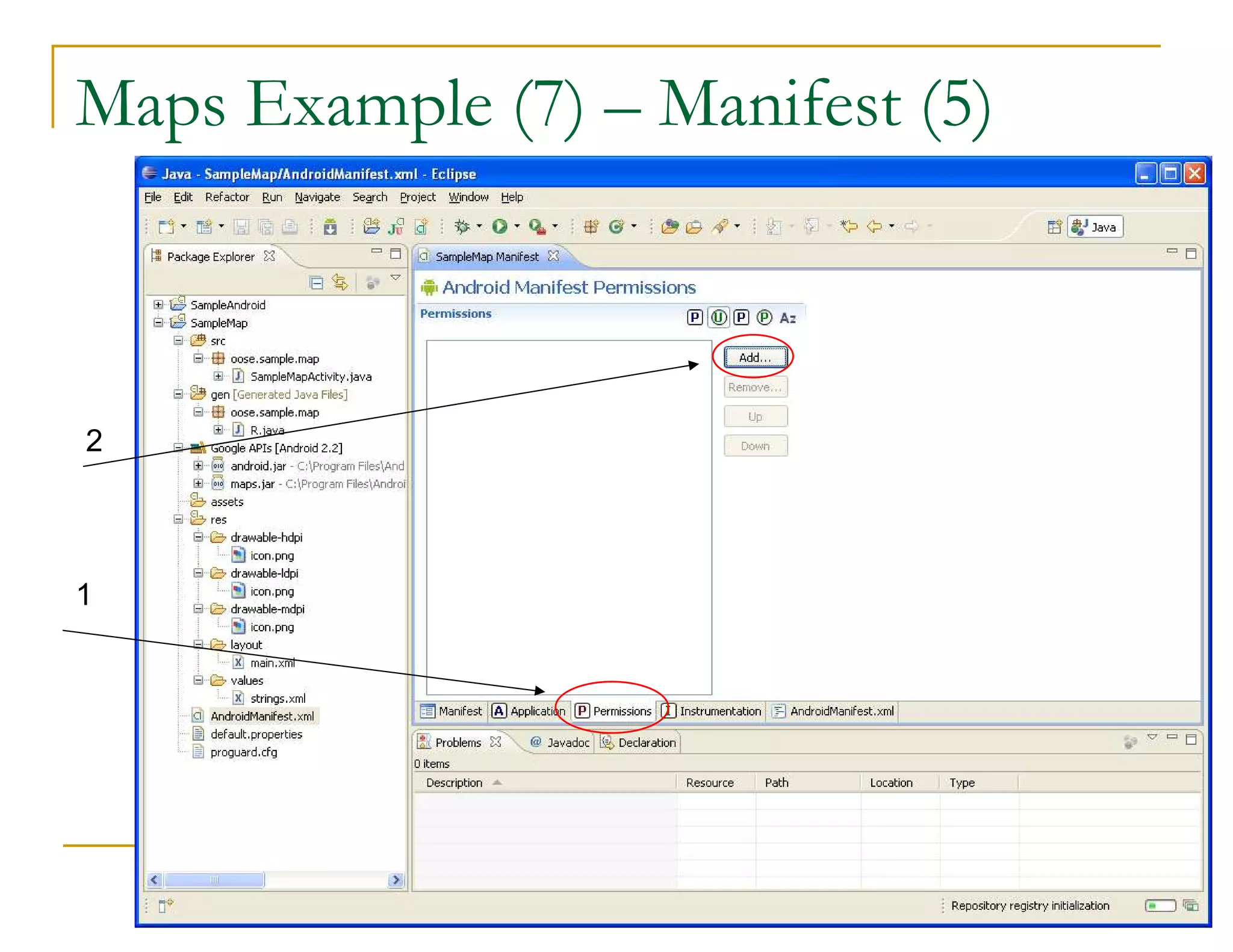Screen dimensions: 1233x952
Task: Expand the R.java node
Action: click(x=219, y=430)
